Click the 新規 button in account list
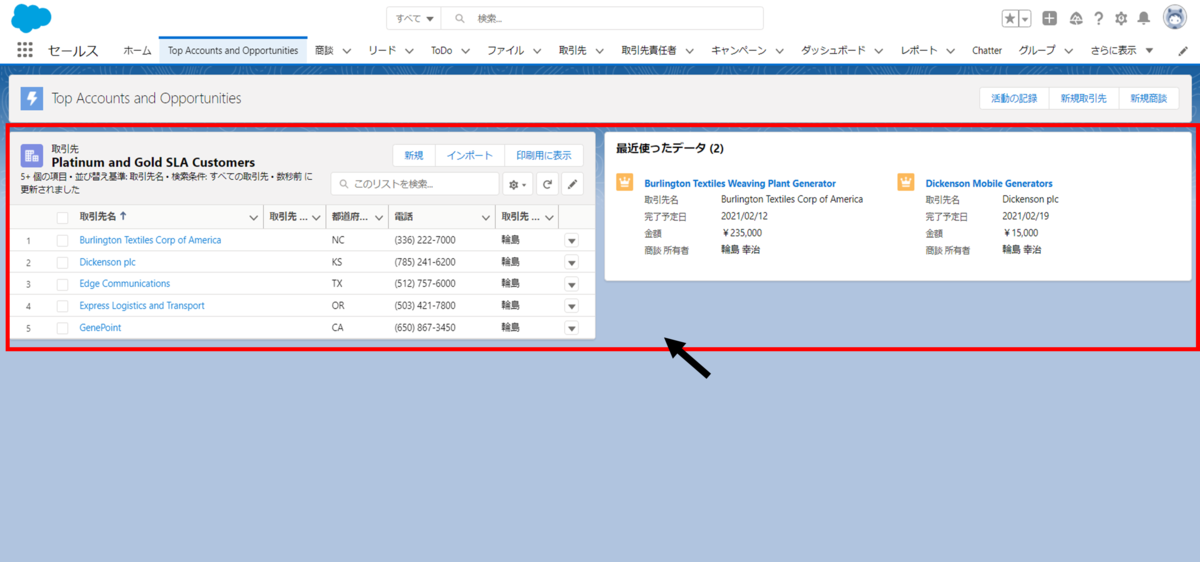 coord(414,155)
